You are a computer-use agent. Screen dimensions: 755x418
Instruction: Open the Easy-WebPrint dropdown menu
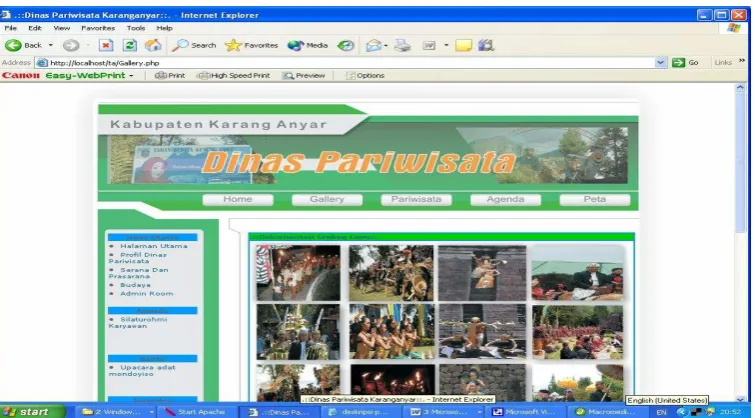tap(131, 76)
